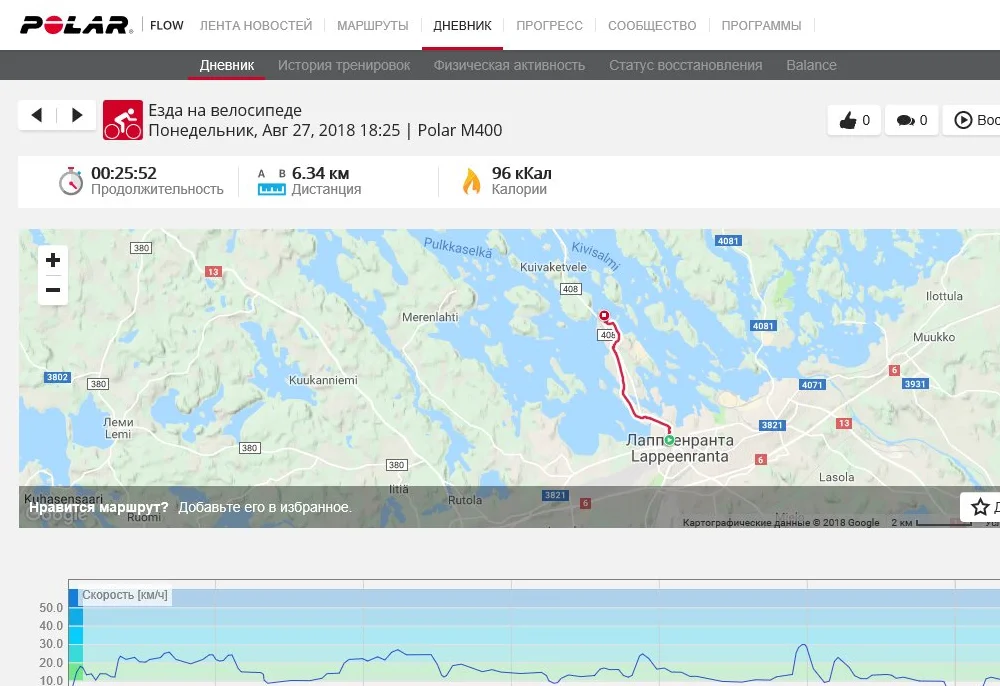Go to previous training with left arrow
The image size is (1000, 686).
pos(37,115)
